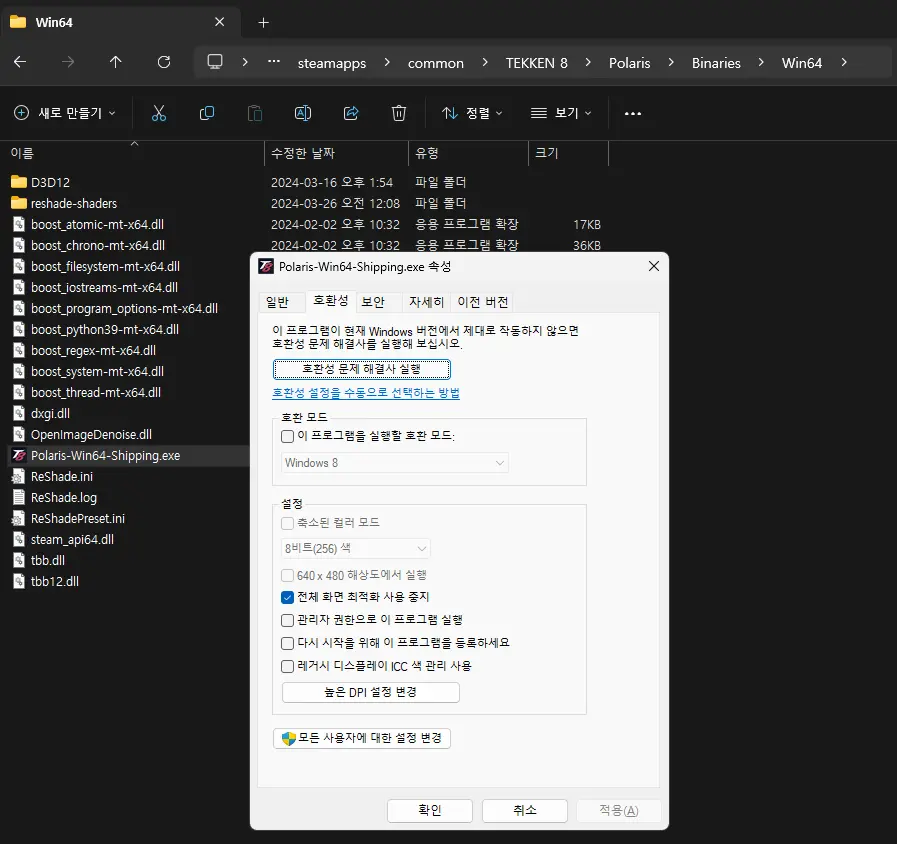Click the Copy icon in Explorer toolbar
897x844 pixels.
(207, 113)
